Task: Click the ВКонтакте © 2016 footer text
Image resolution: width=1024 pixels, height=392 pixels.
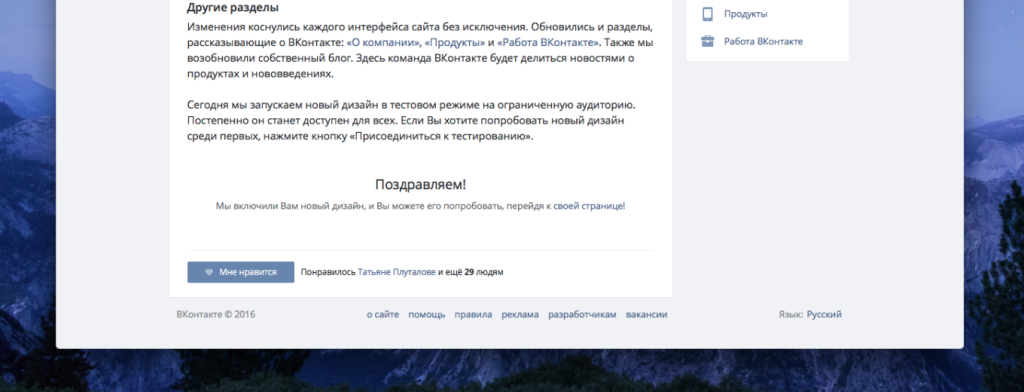Action: click(216, 314)
